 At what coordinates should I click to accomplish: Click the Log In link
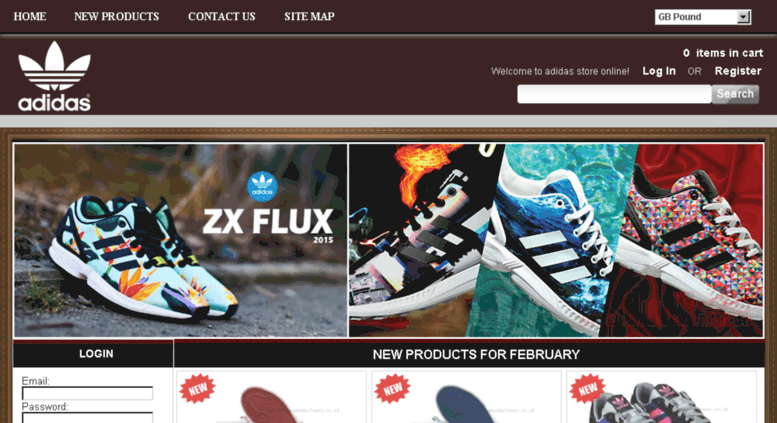coord(659,71)
